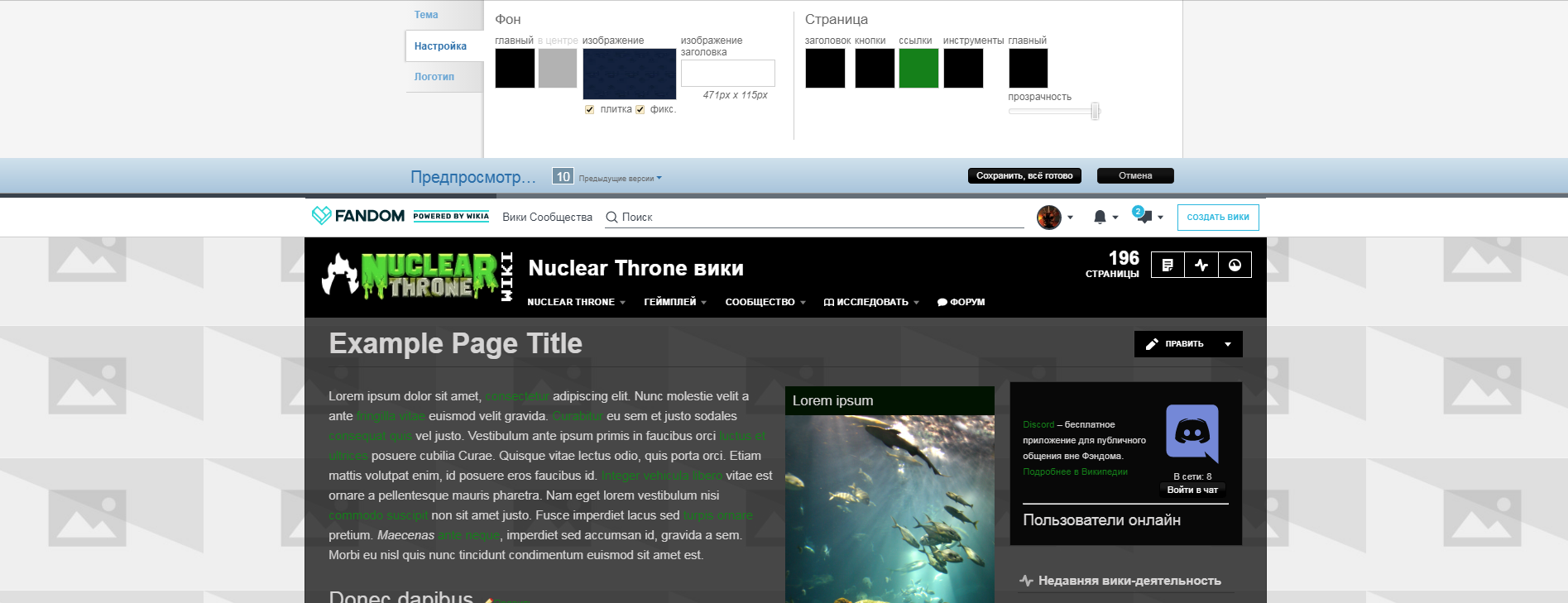This screenshot has height=603, width=1568.
Task: Choose the dark blue background image swatch
Action: click(630, 74)
